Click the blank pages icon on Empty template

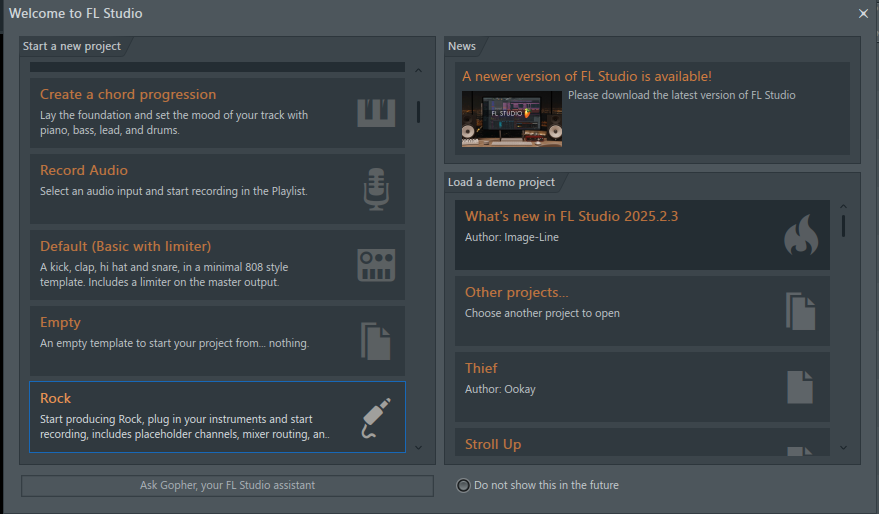[x=376, y=341]
